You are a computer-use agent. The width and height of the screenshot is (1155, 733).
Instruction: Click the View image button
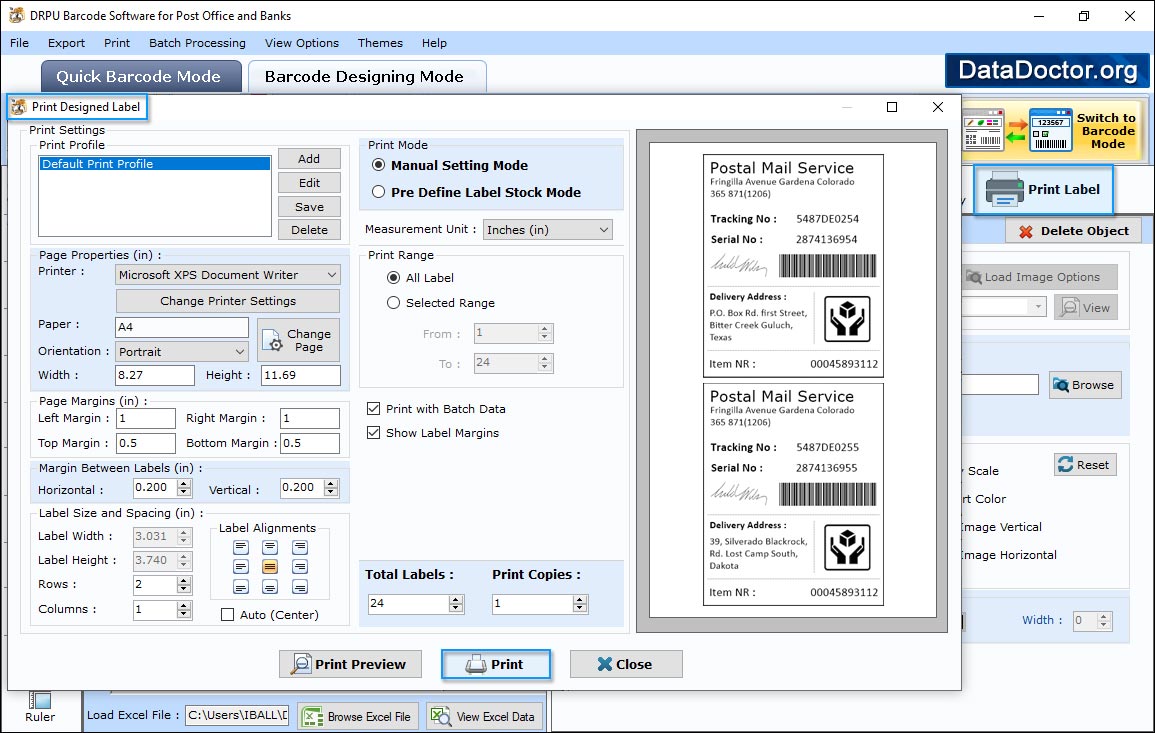click(x=1086, y=308)
